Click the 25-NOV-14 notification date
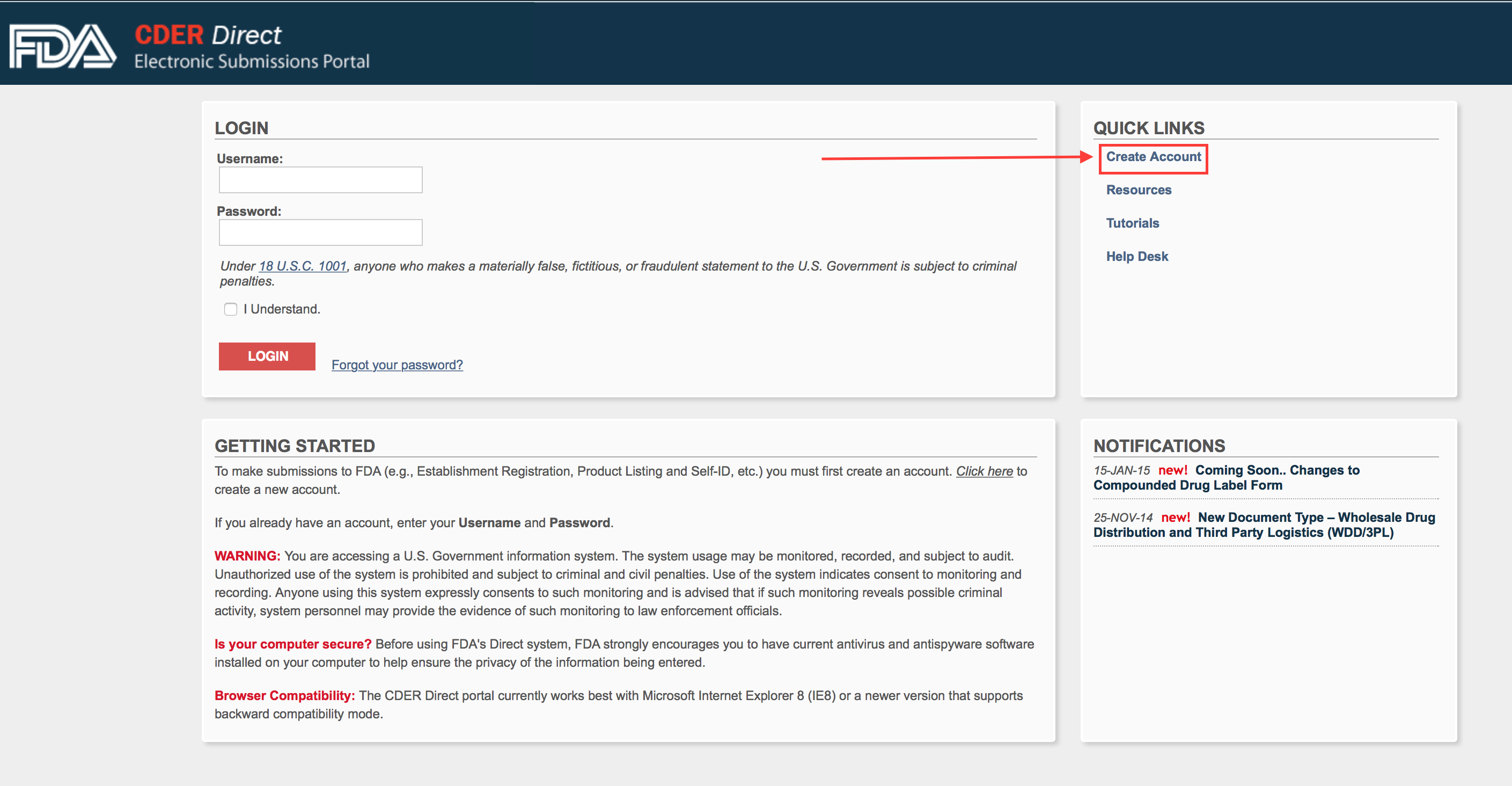This screenshot has height=786, width=1512. point(1122,518)
